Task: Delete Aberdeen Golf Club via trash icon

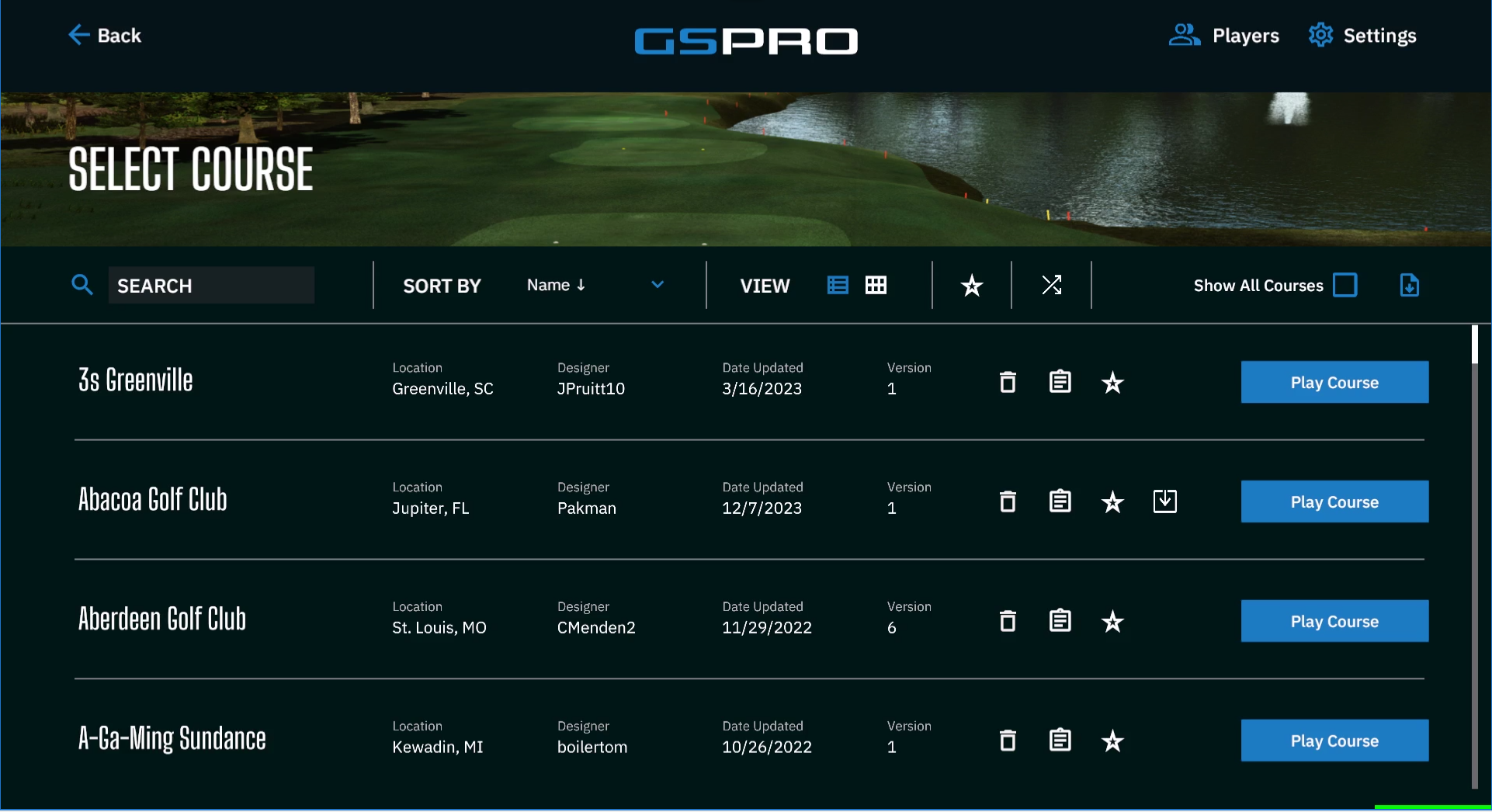Action: point(1008,621)
